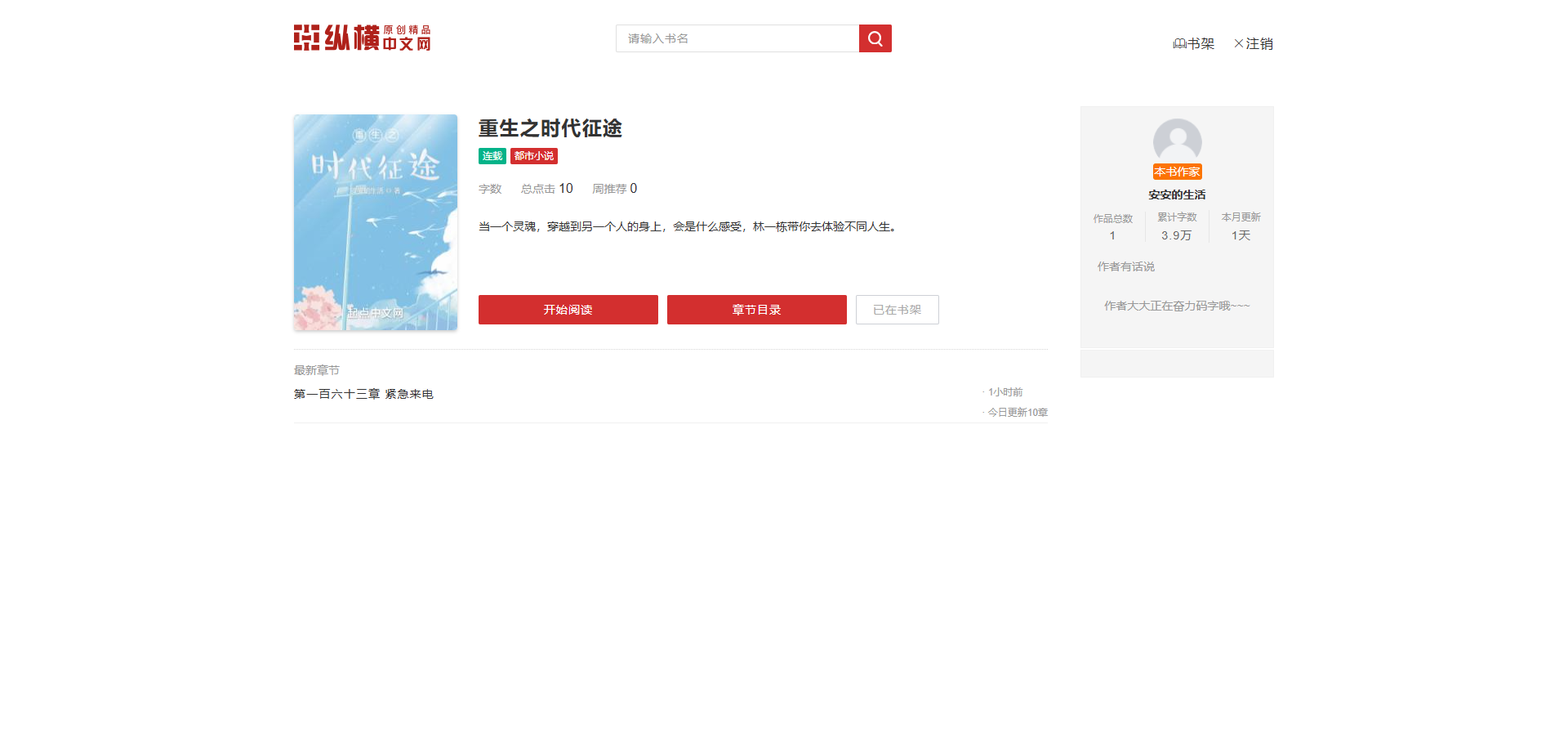Image resolution: width=1568 pixels, height=751 pixels.
Task: Click the 今日更新10章 update note
Action: pos(1017,413)
